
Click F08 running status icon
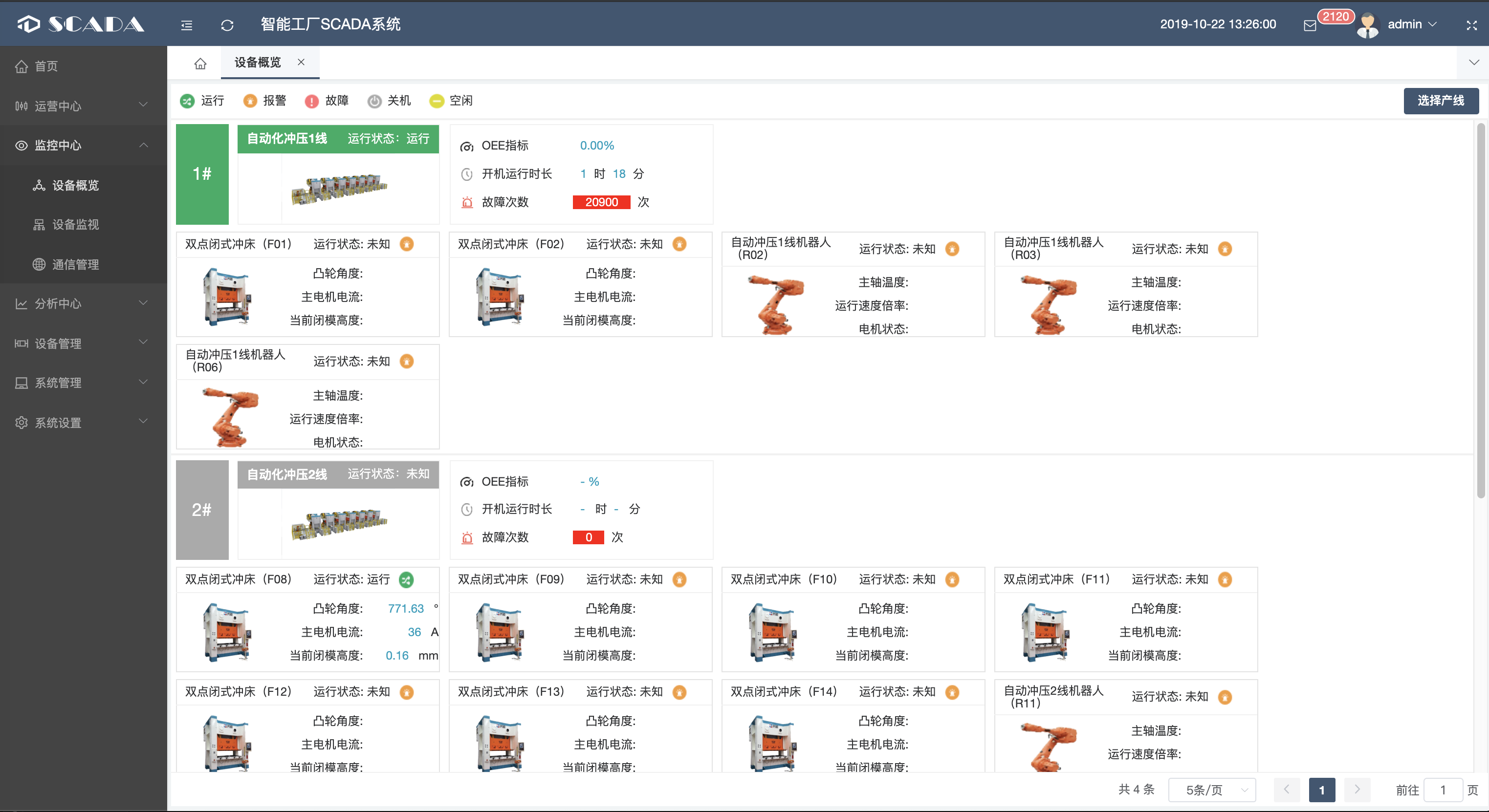[x=406, y=579]
